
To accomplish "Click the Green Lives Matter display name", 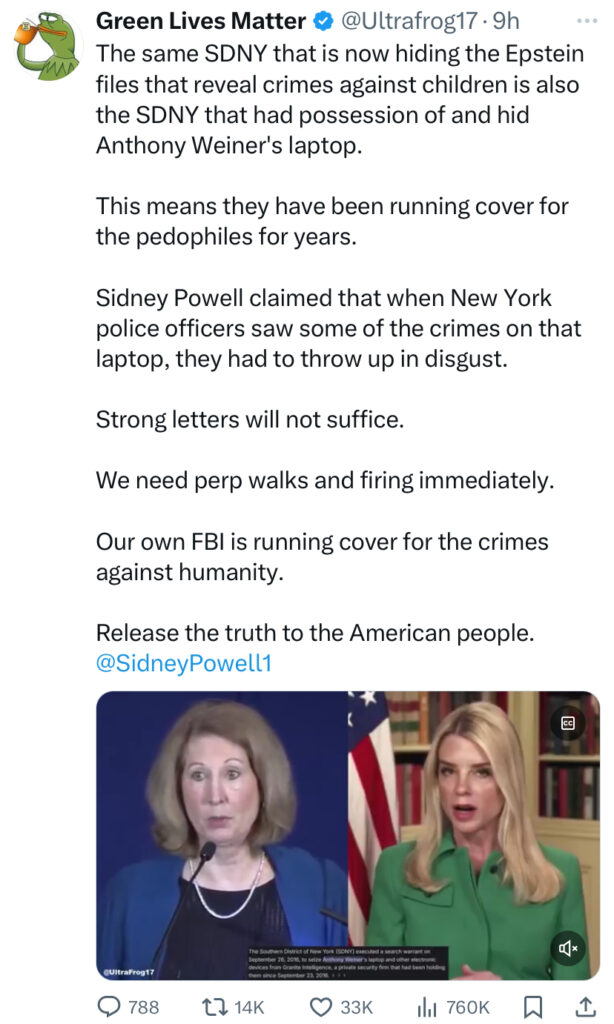I will [x=201, y=21].
